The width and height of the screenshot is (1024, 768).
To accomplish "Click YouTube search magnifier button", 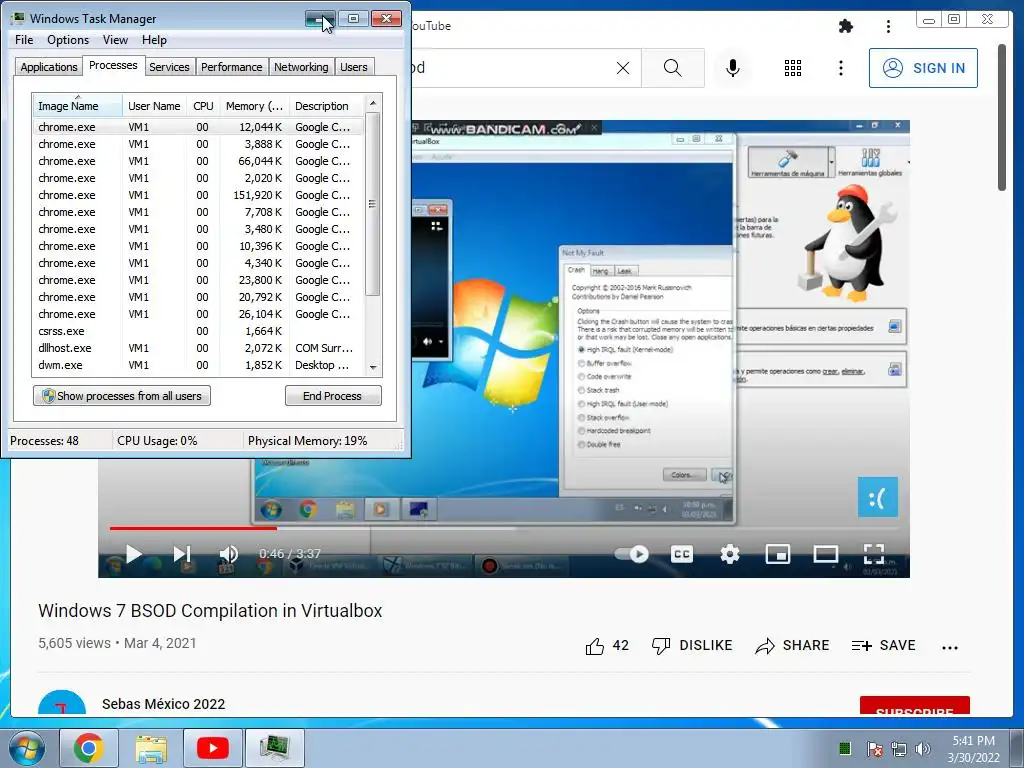I will [x=673, y=68].
